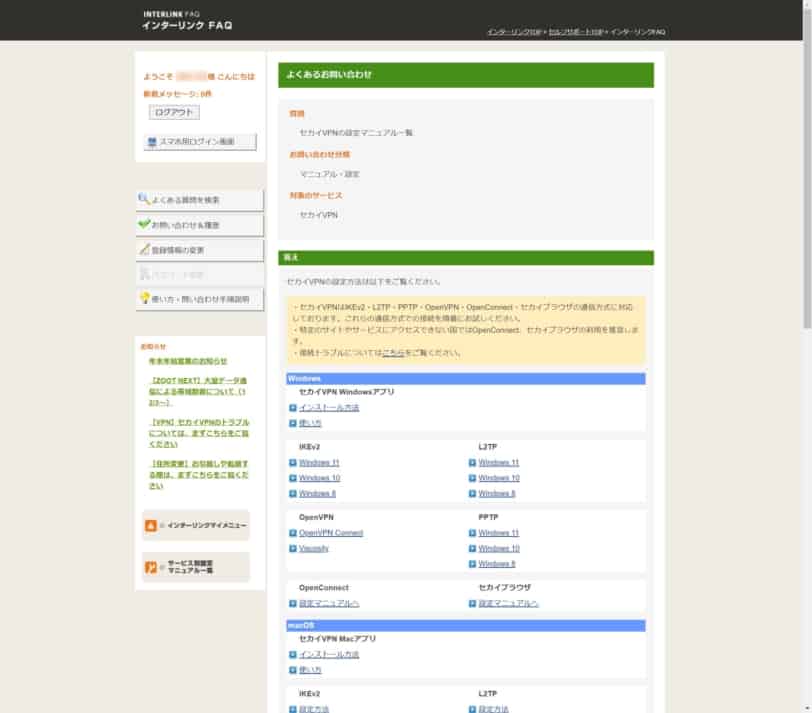This screenshot has width=812, height=713.
Task: Click the よくあるお問い合わせ green header
Action: pyautogui.click(x=466, y=75)
